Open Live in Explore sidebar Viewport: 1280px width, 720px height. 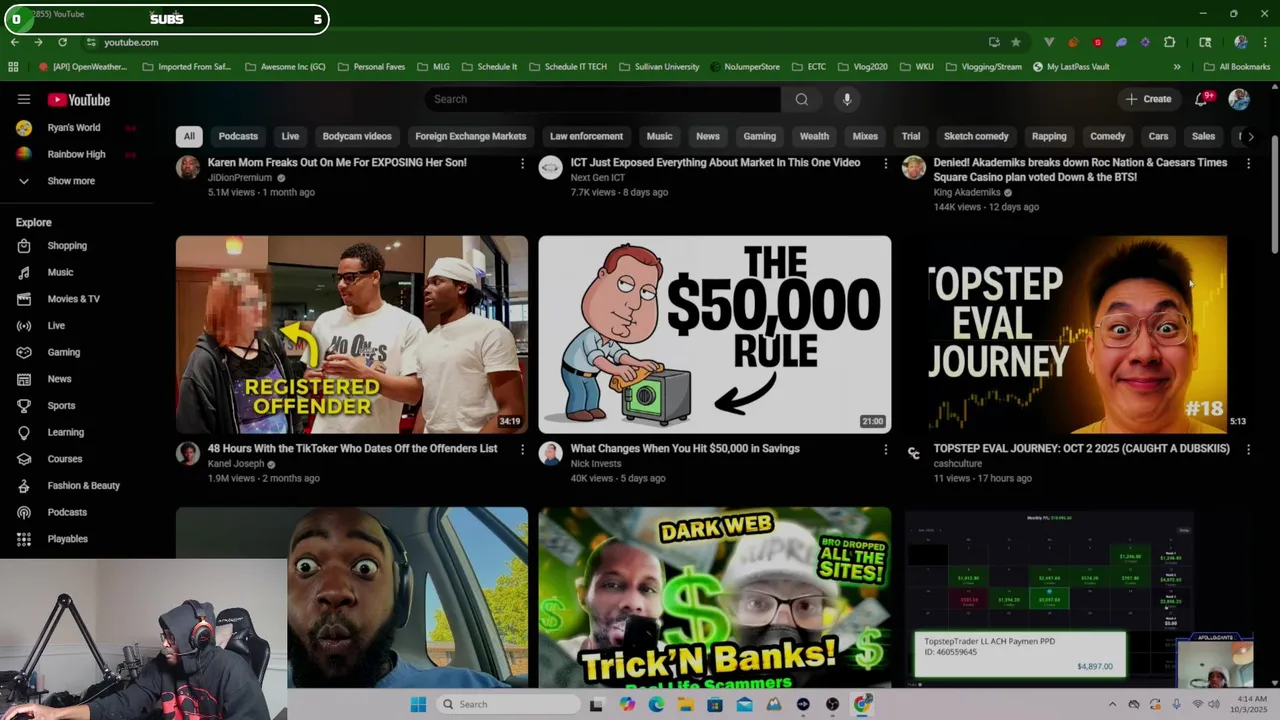(56, 325)
